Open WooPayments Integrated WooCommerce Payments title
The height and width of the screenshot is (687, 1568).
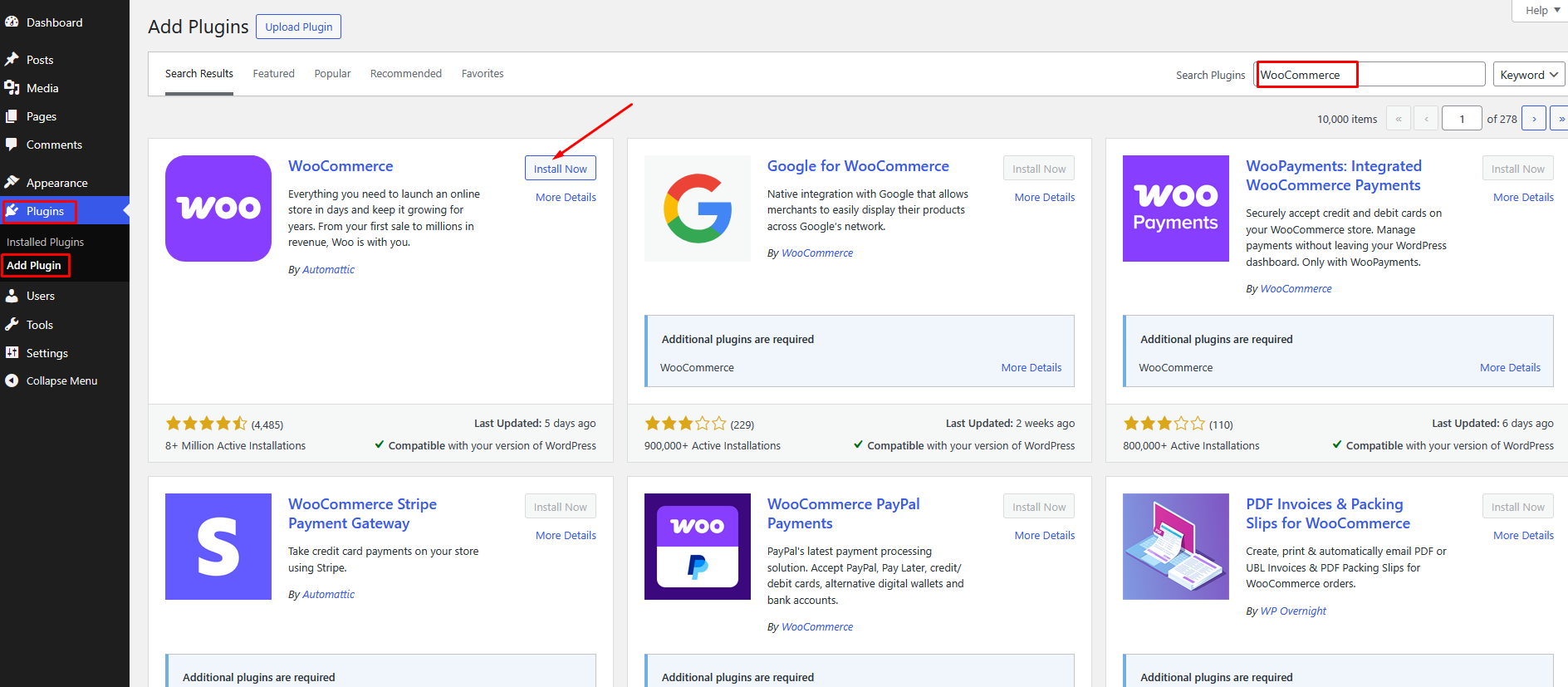coord(1334,175)
